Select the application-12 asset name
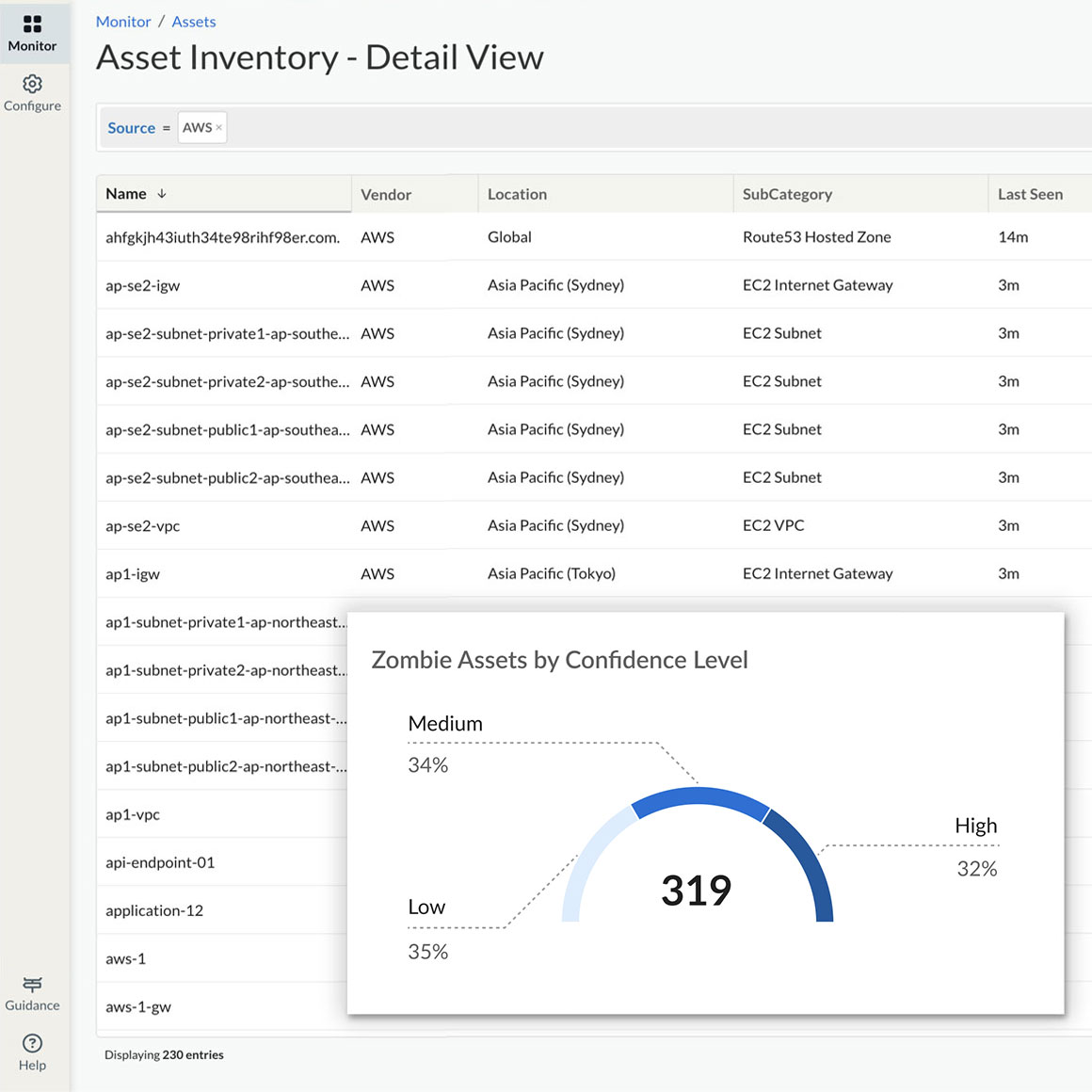Screen dimensions: 1092x1092 click(154, 910)
